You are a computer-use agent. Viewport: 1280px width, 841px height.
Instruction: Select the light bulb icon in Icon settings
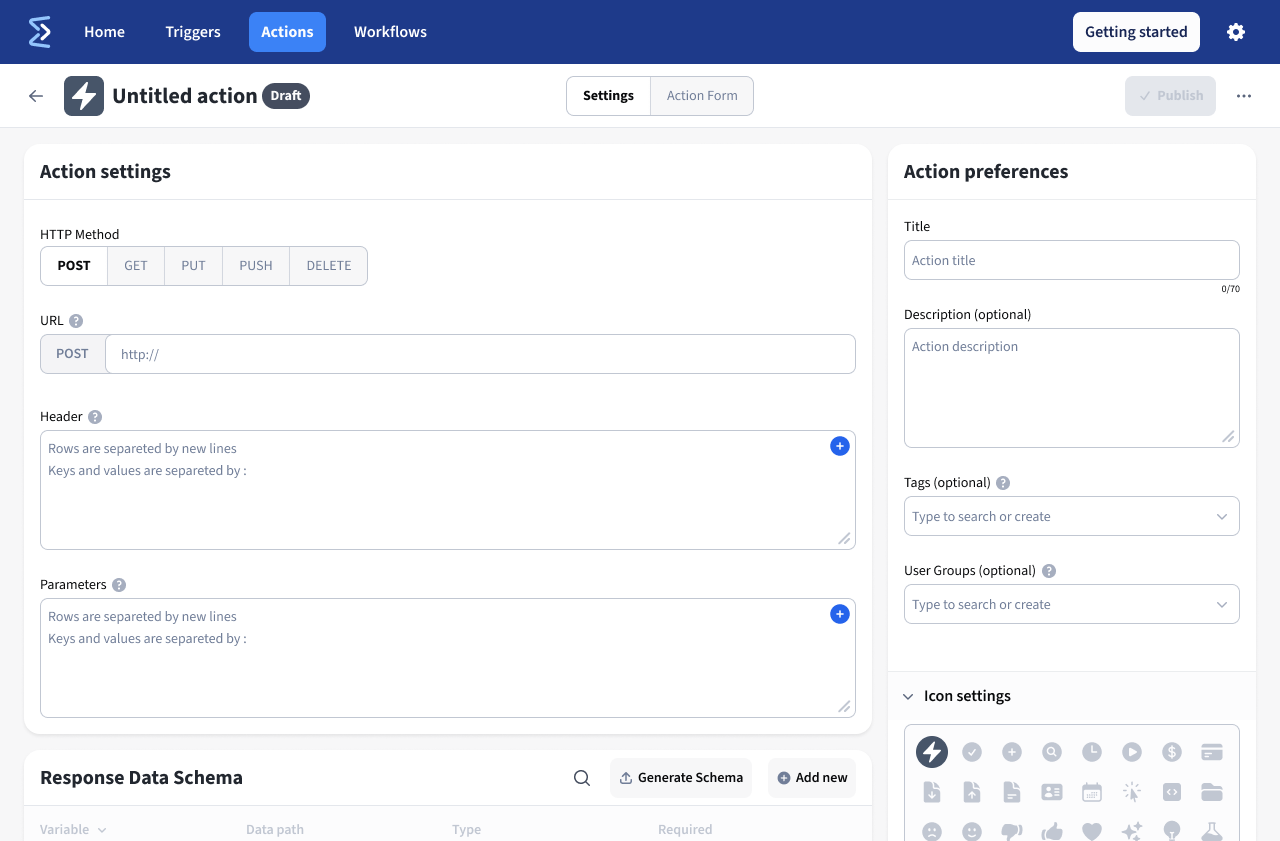[x=1172, y=832]
